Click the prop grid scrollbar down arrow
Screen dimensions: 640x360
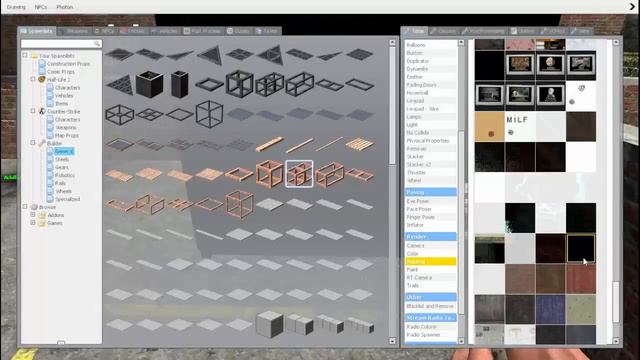392,341
